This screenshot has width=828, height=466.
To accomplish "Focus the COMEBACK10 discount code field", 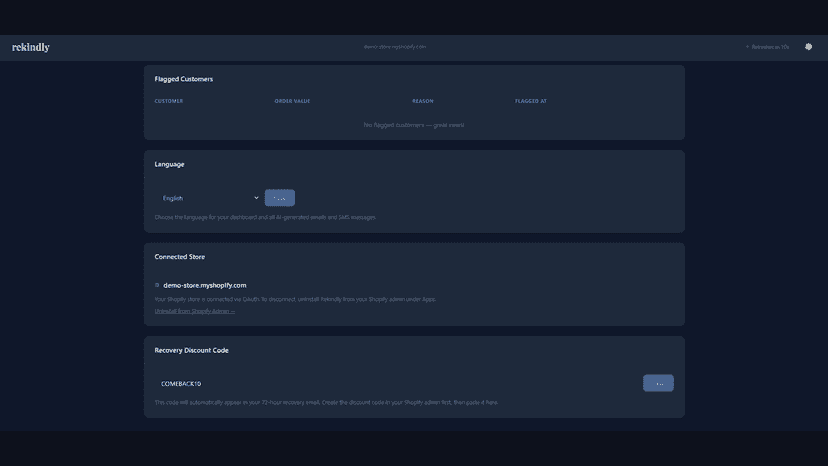I will coord(396,384).
